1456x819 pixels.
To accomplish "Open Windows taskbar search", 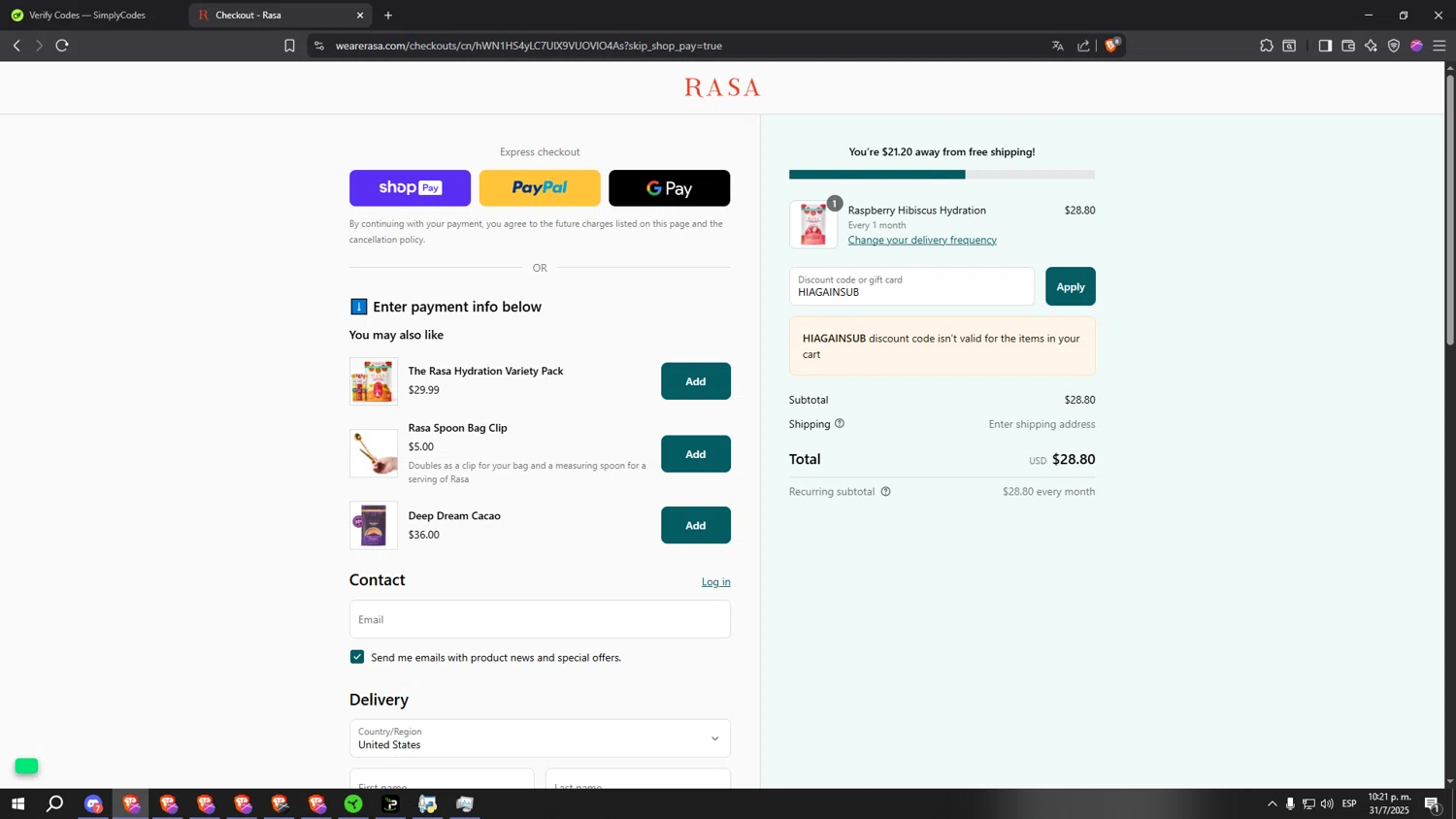I will click(x=55, y=803).
